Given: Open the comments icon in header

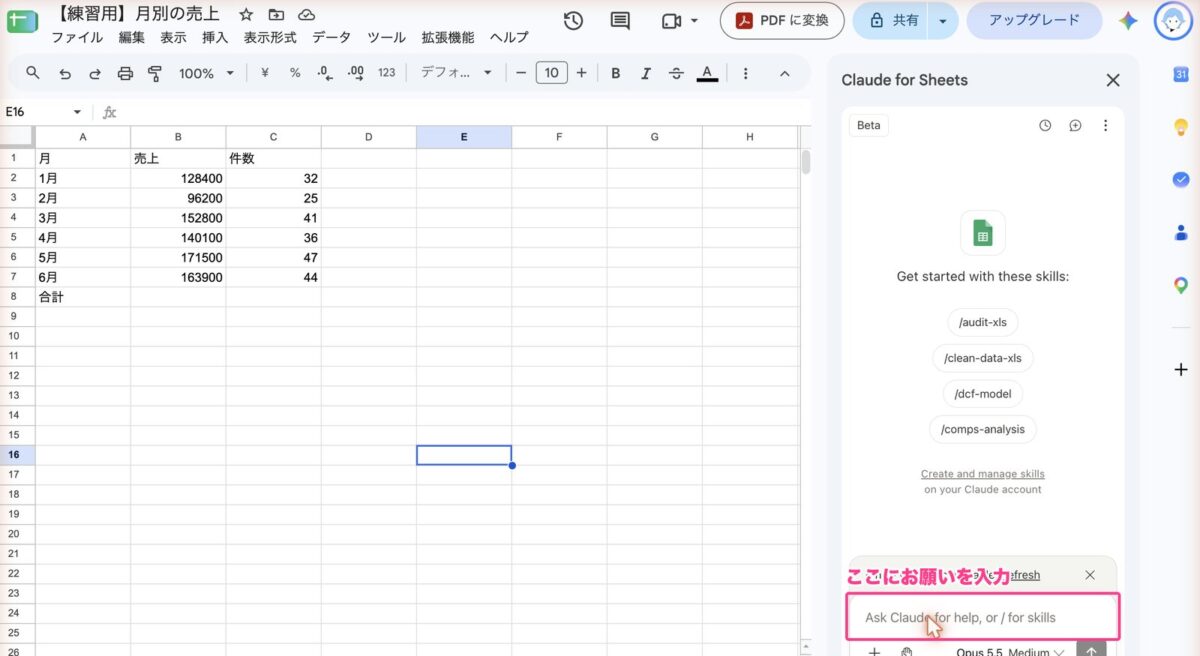Looking at the screenshot, I should pyautogui.click(x=620, y=21).
